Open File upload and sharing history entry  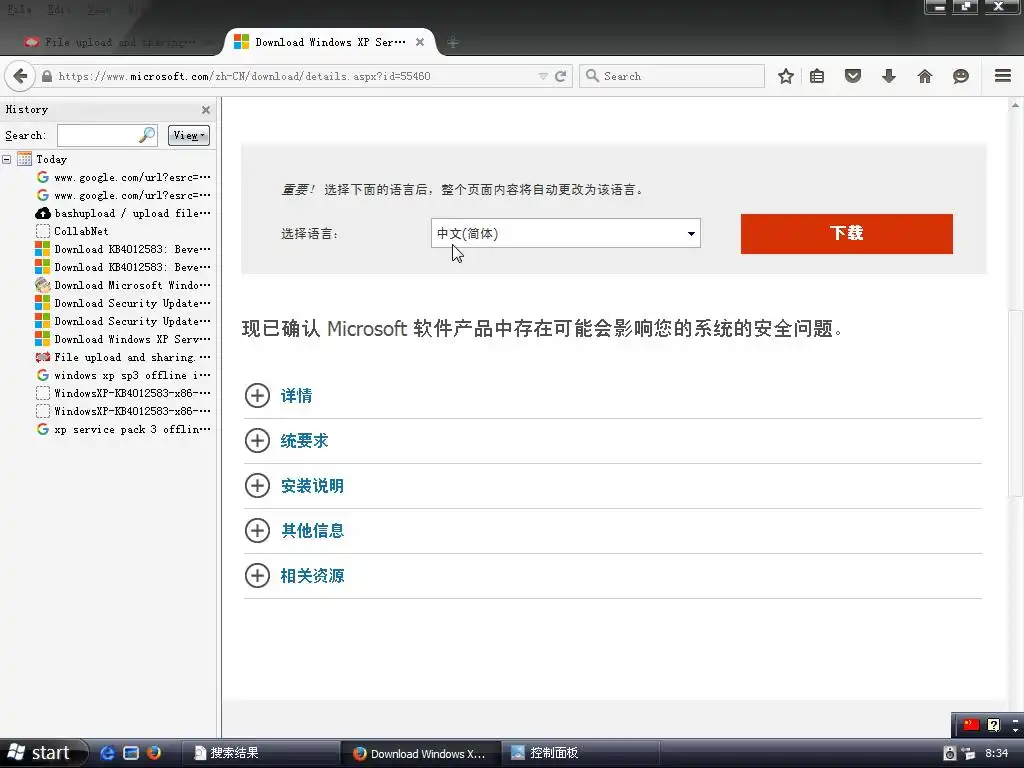point(123,357)
